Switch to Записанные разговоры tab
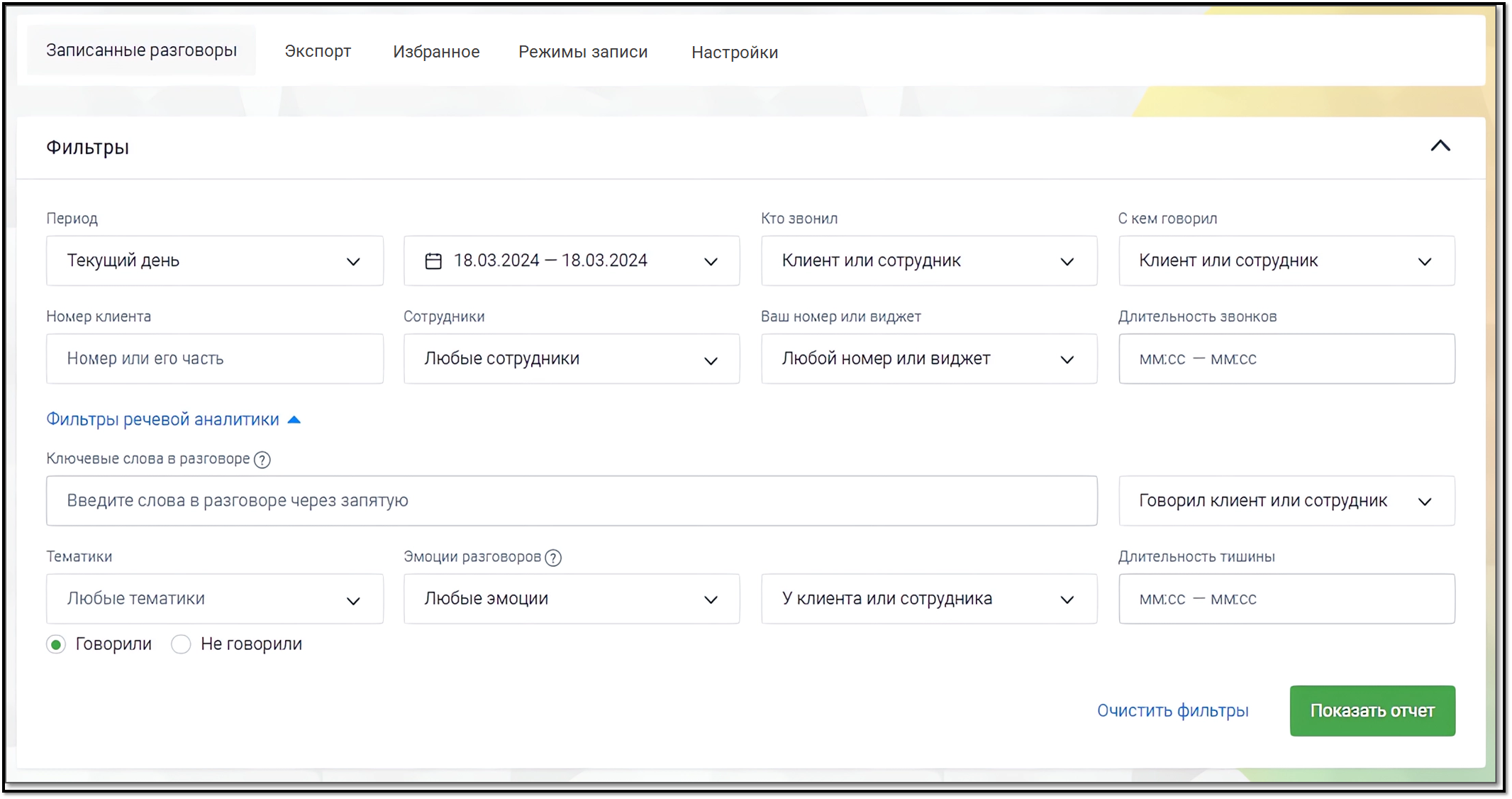Viewport: 1512px width, 799px height. click(141, 50)
